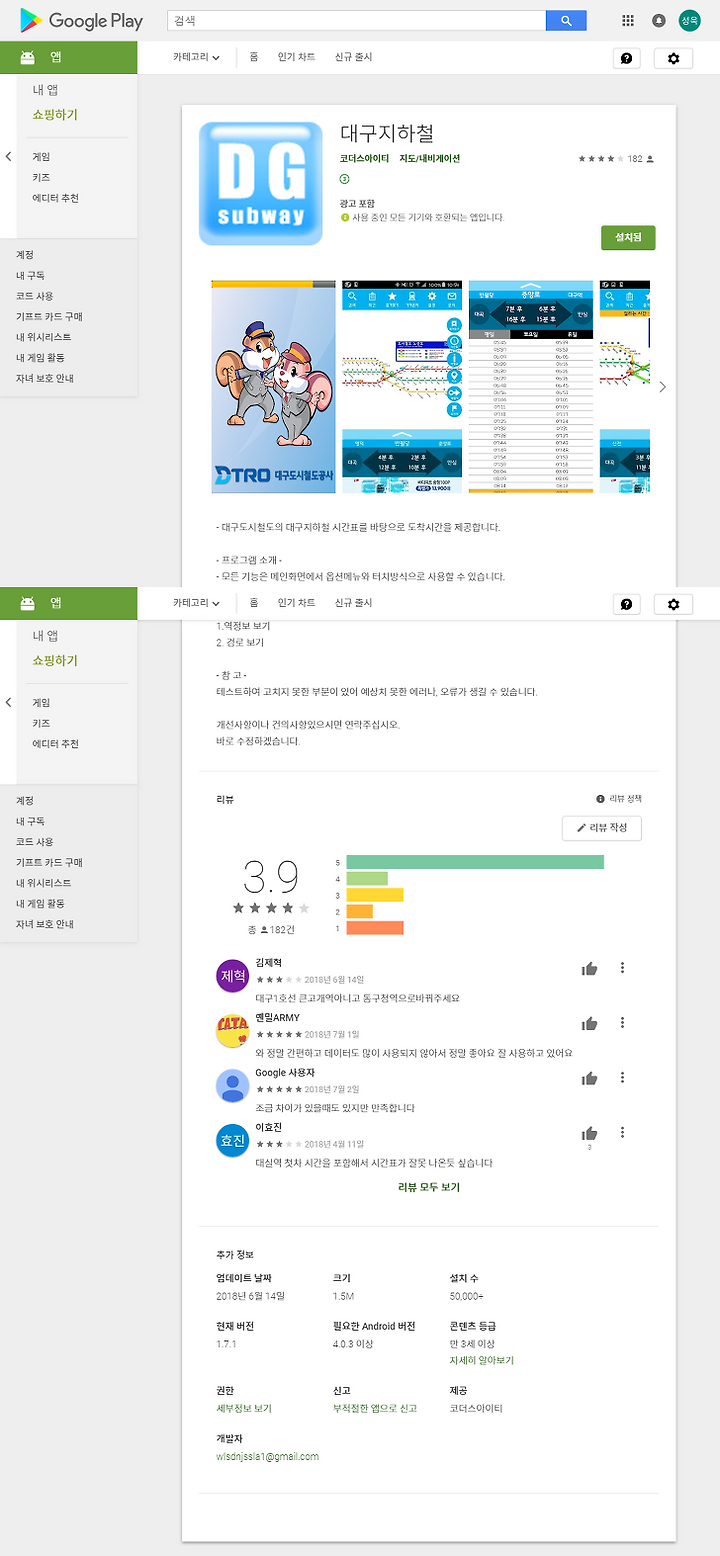Open the timetable list screenshot thumbnail
The image size is (720, 1556).
(x=531, y=387)
